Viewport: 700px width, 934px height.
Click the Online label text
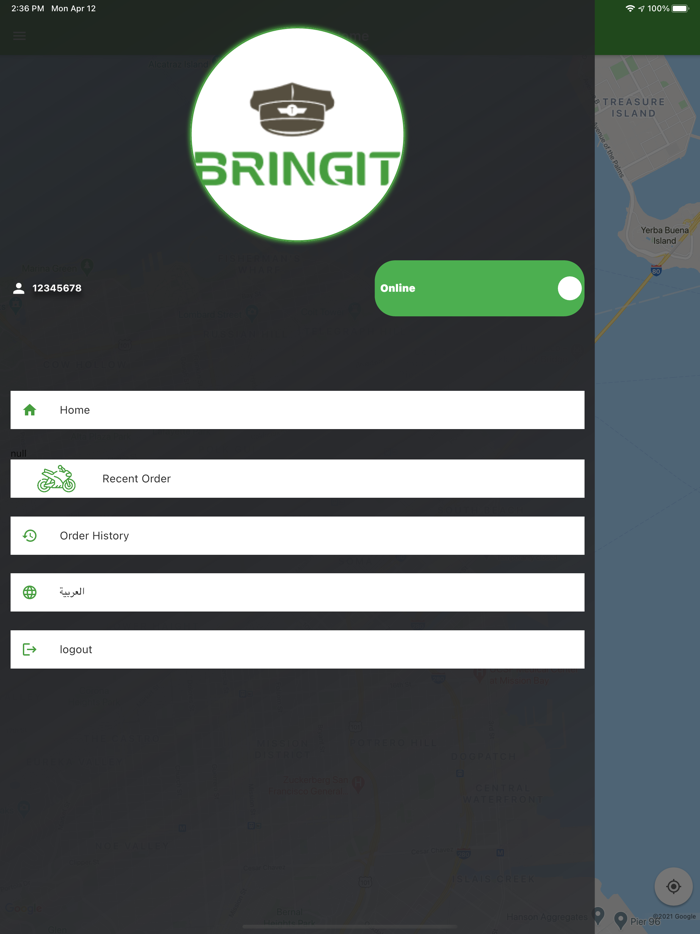coord(397,288)
